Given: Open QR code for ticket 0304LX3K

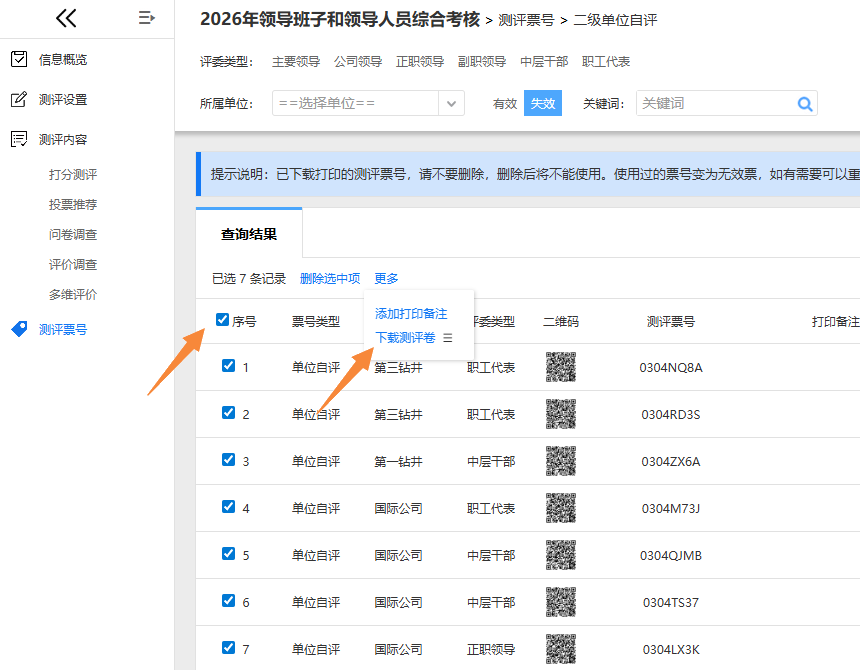Looking at the screenshot, I should tap(561, 649).
